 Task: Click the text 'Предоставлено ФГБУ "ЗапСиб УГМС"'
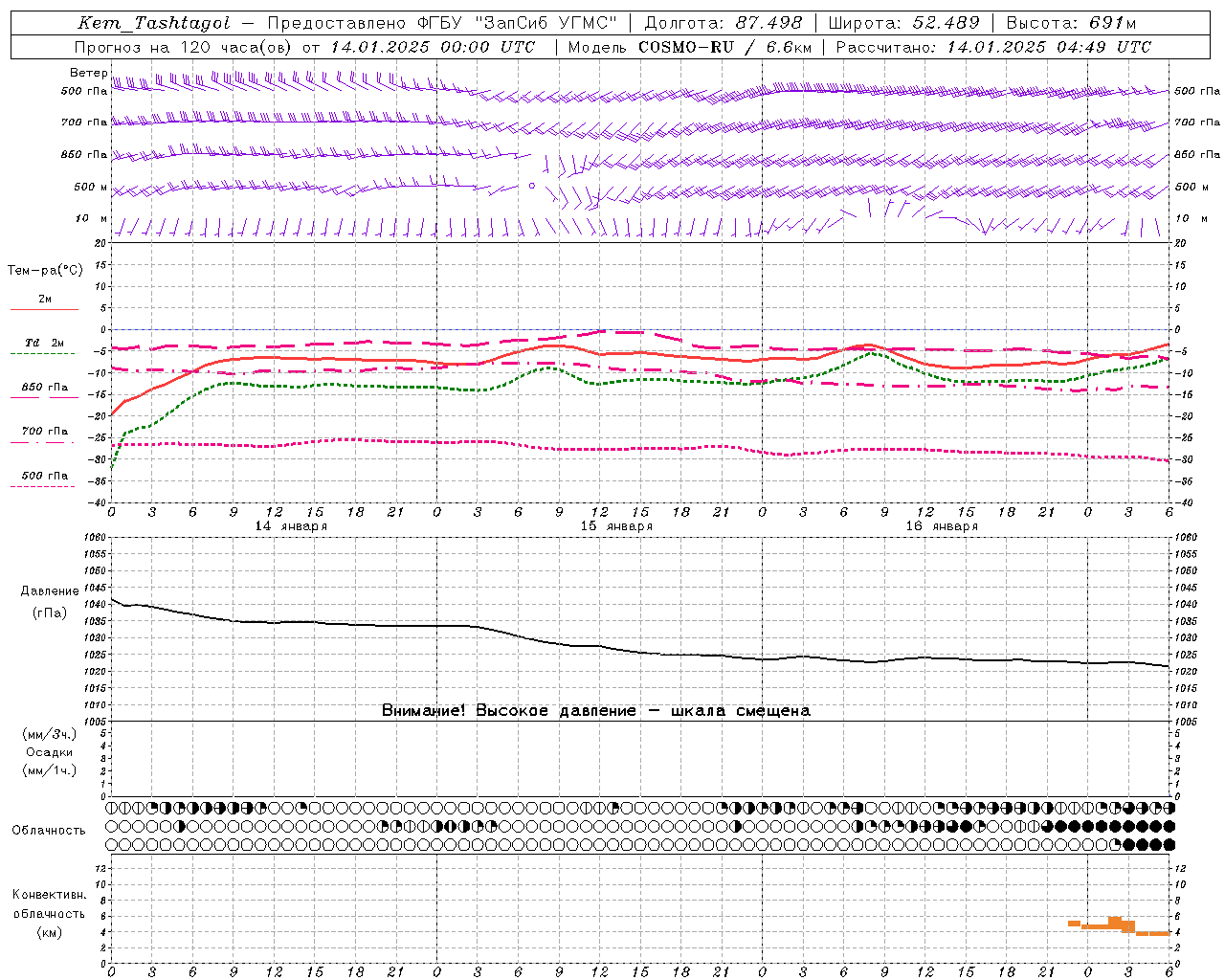click(x=442, y=23)
